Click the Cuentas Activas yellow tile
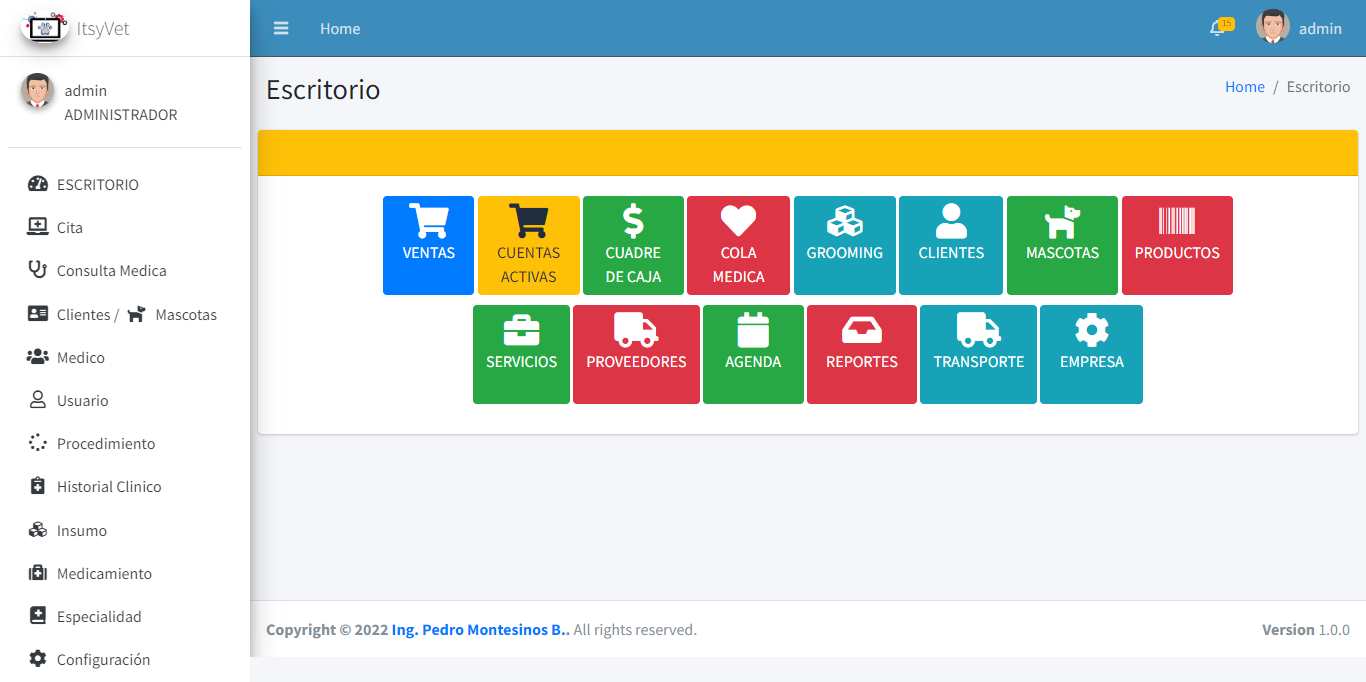This screenshot has height=682, width=1366. pos(528,245)
